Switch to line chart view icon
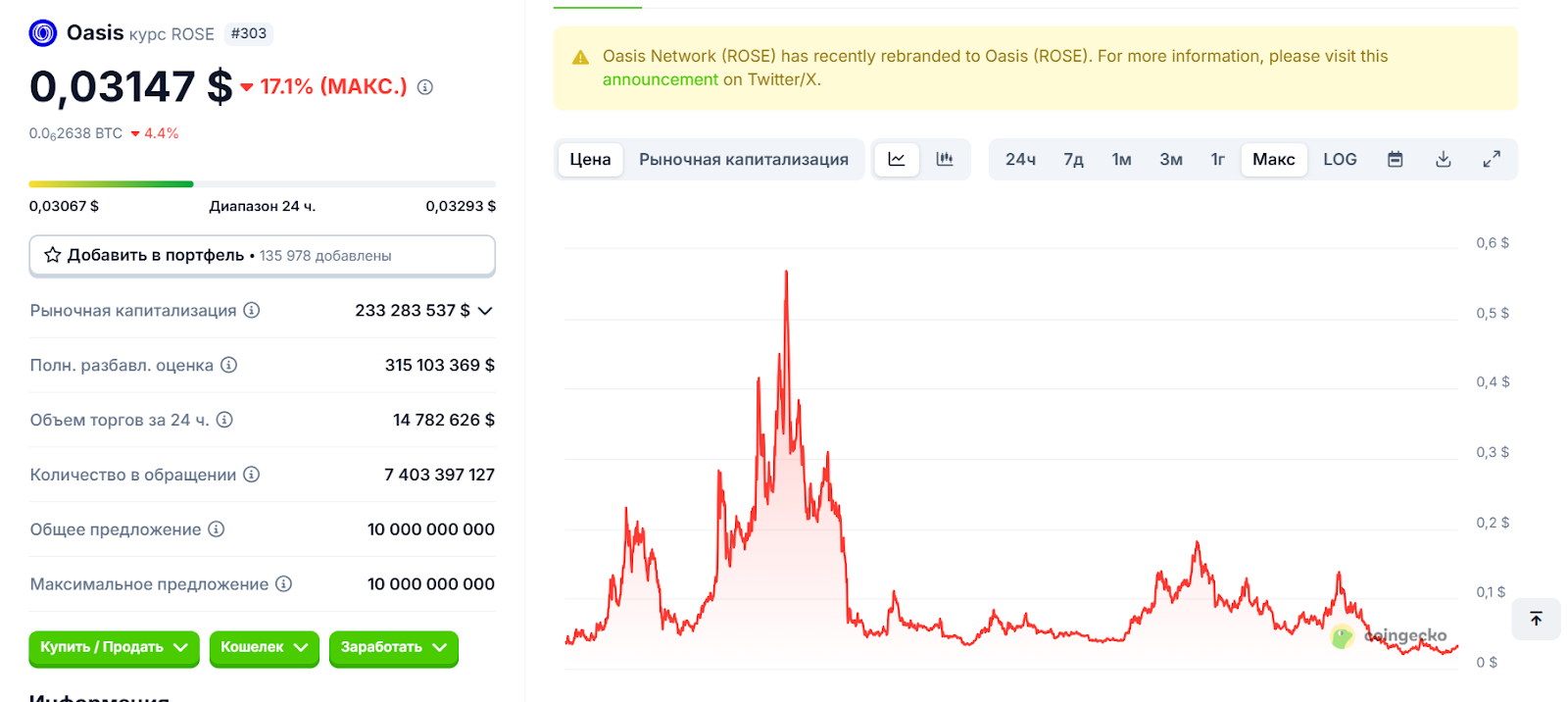 click(897, 159)
